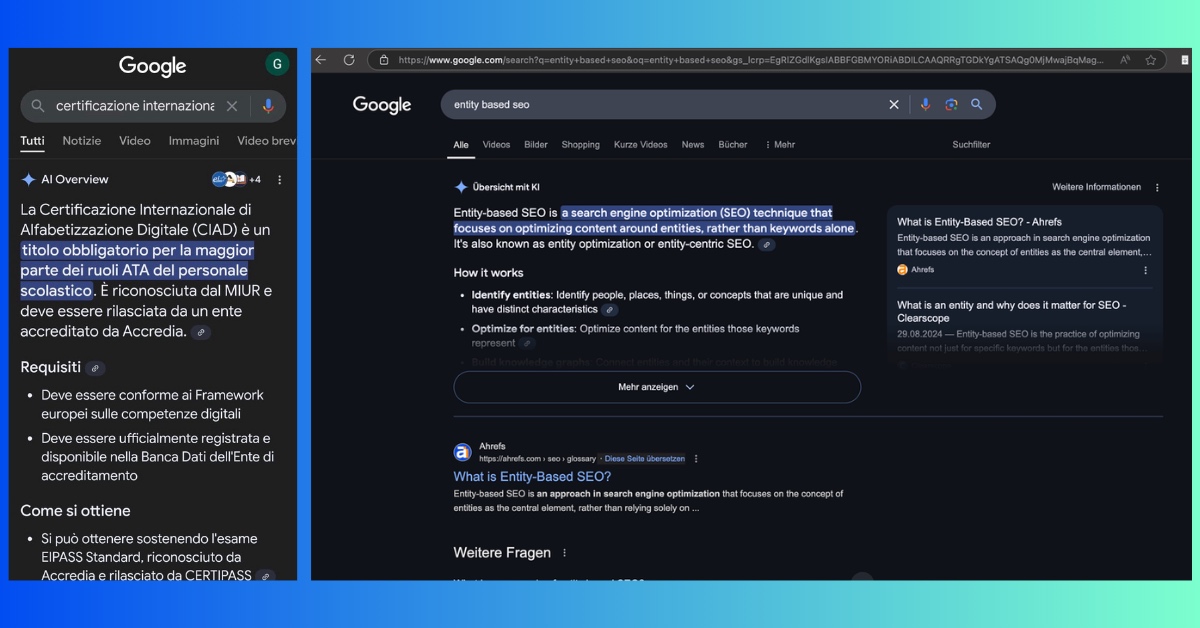Open the Kurze Videos tab
Viewport: 1200px width, 628px height.
tap(641, 145)
